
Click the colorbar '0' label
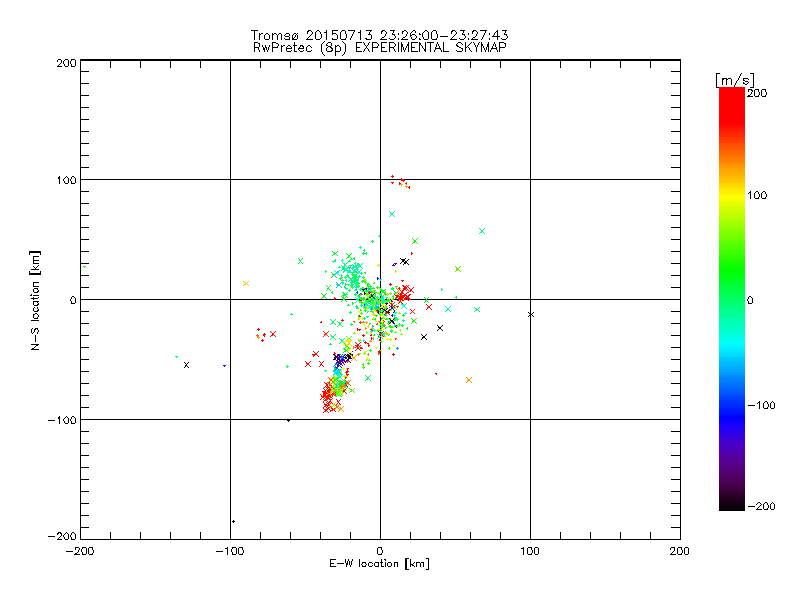pyautogui.click(x=750, y=301)
